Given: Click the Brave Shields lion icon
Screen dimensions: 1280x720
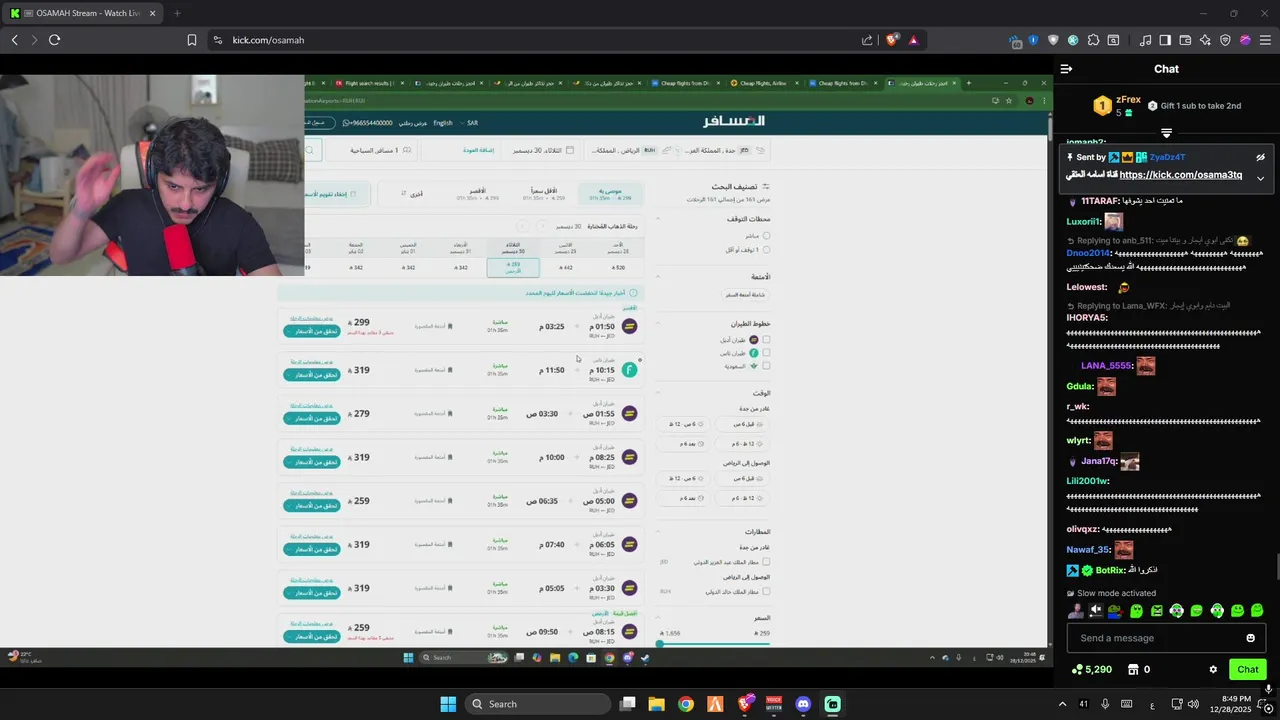Looking at the screenshot, I should pyautogui.click(x=892, y=40).
